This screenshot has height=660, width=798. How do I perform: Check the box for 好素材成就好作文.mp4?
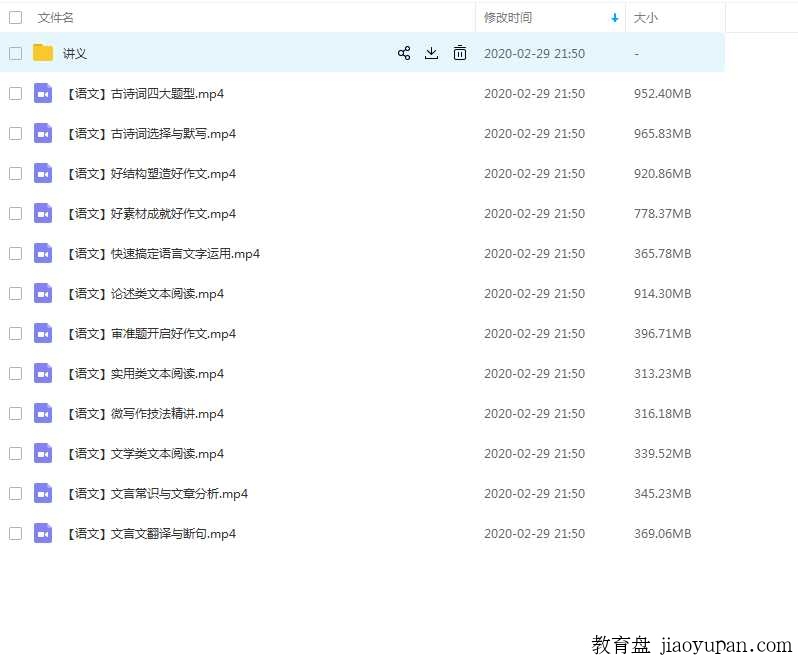coord(16,213)
